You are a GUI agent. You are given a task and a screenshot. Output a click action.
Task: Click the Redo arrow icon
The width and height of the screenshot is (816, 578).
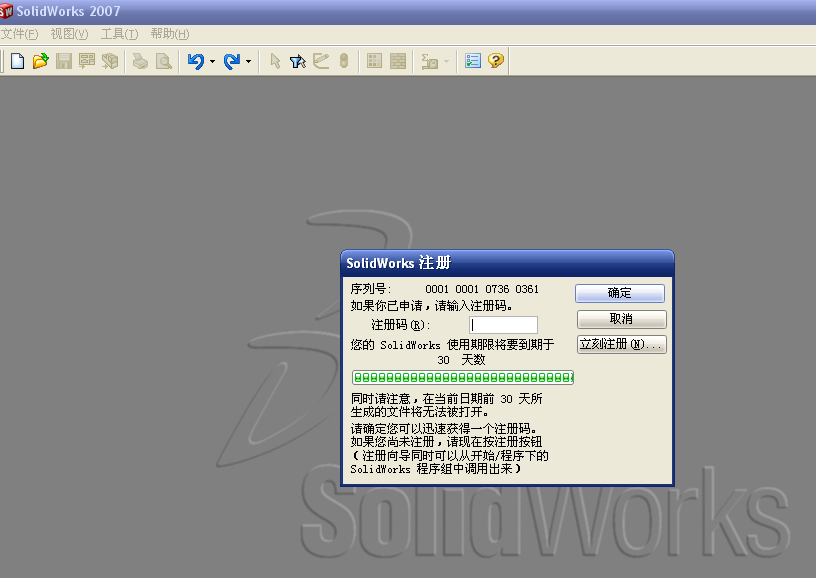(x=232, y=61)
